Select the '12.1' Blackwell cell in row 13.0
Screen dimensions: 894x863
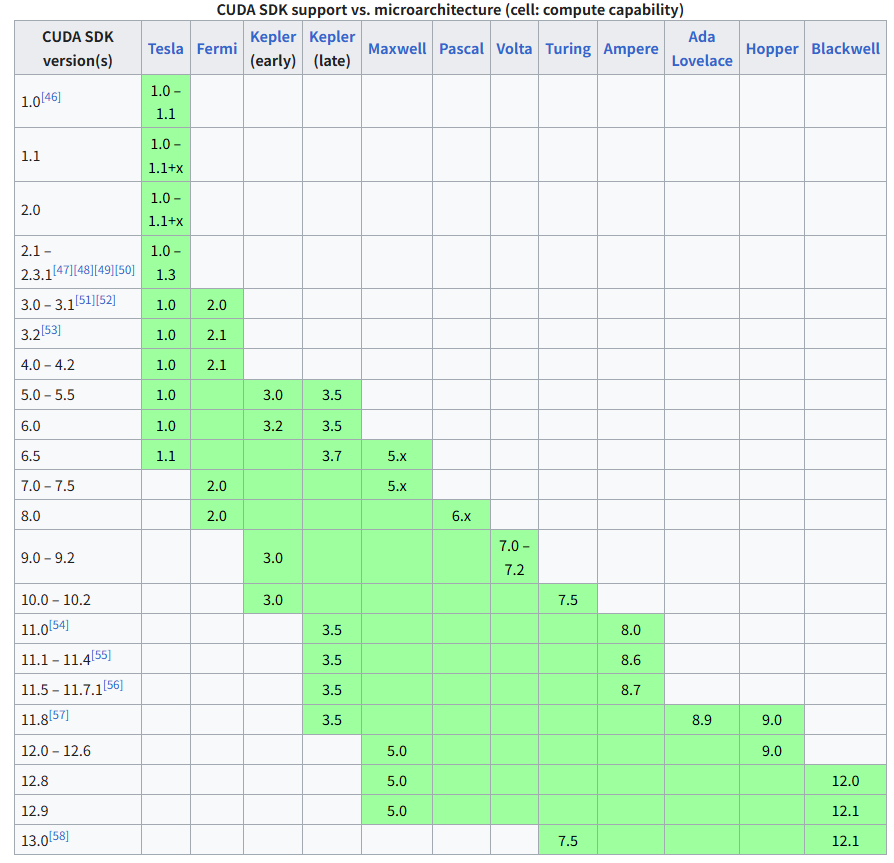point(846,840)
